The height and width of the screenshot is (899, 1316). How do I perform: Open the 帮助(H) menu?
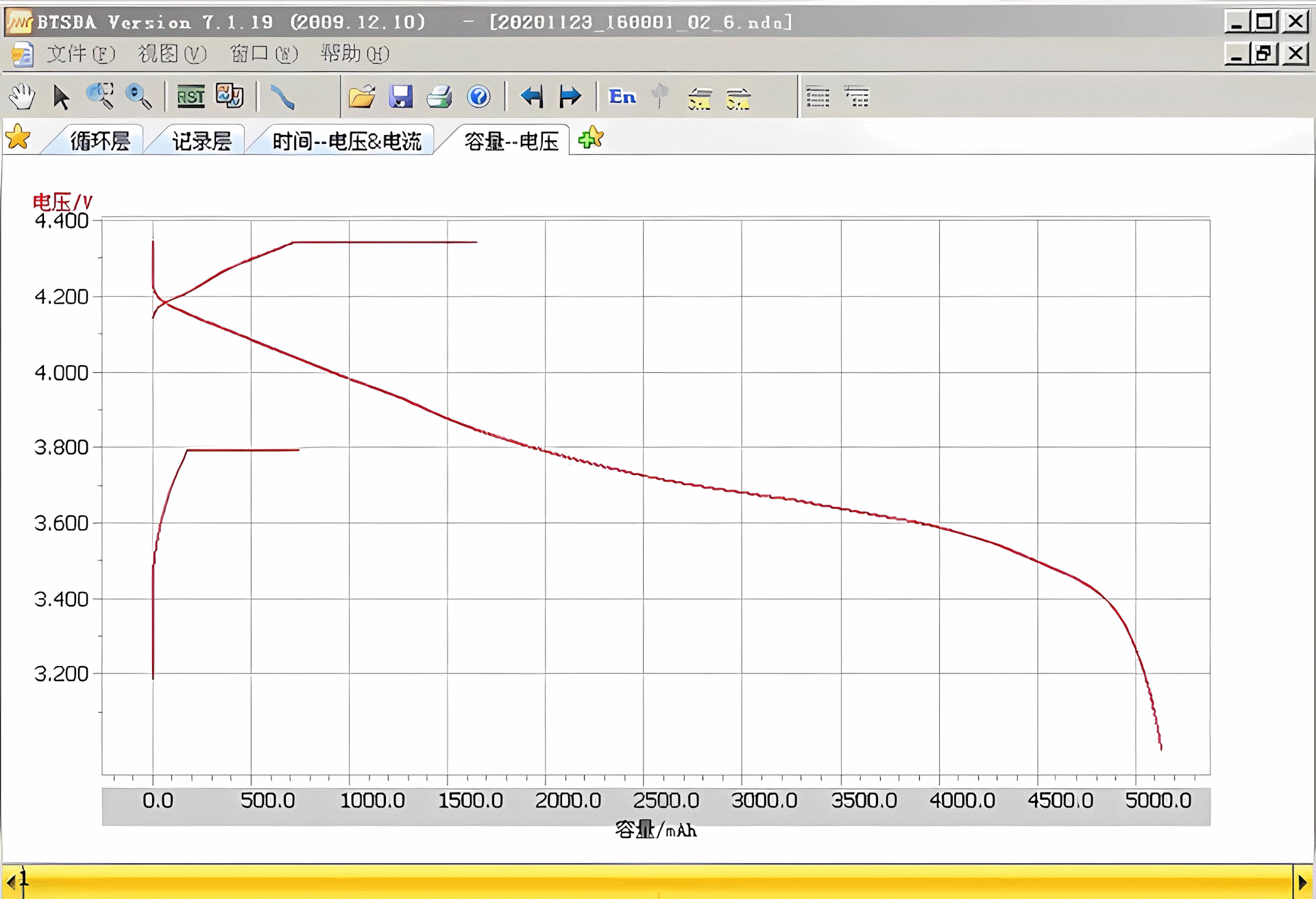tap(354, 53)
